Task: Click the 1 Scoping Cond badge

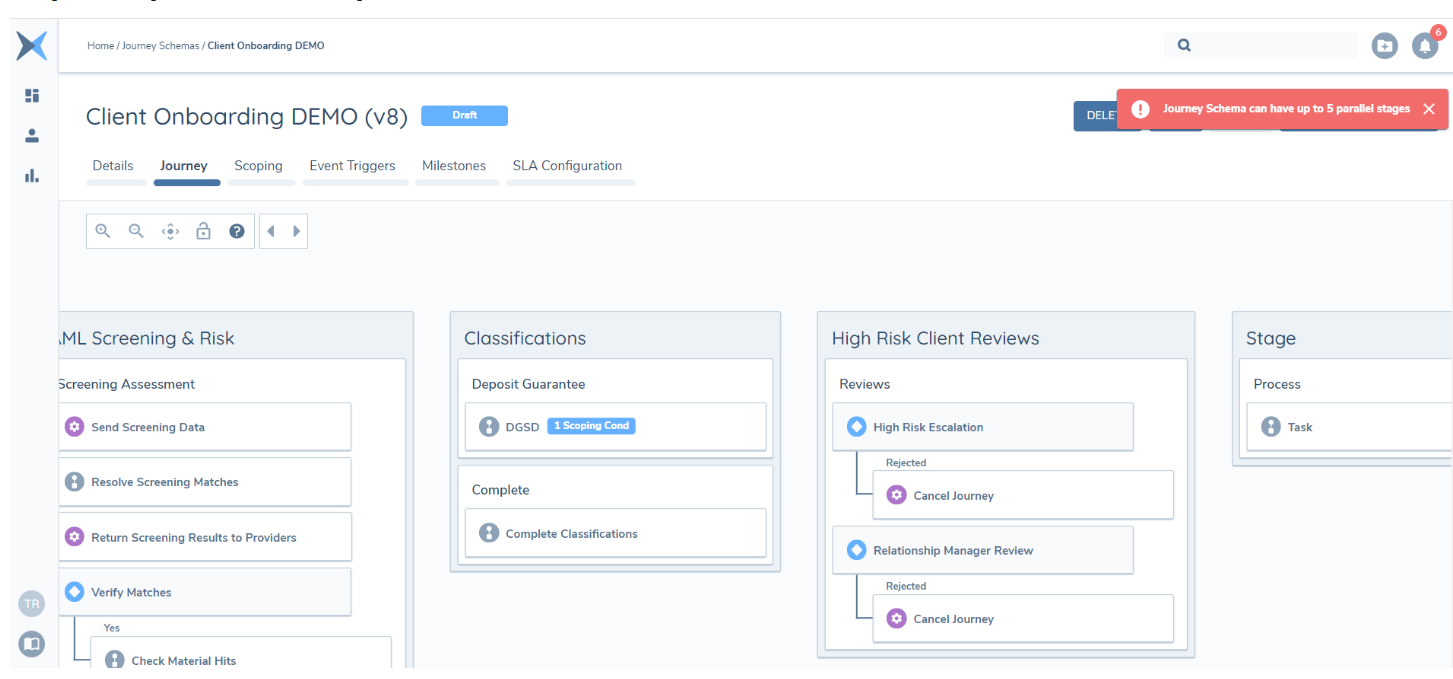Action: coord(591,426)
